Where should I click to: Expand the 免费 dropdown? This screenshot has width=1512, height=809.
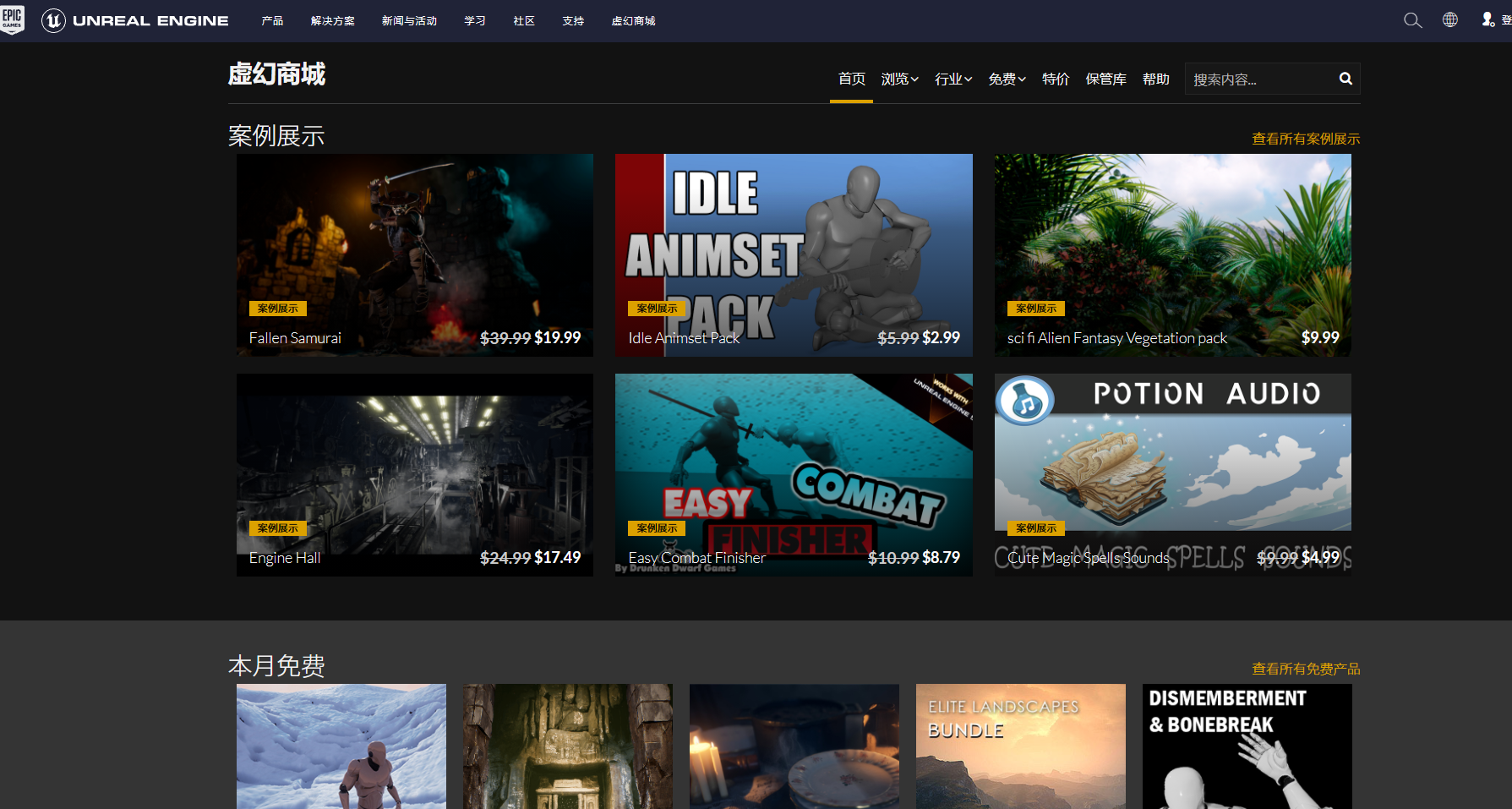click(1007, 79)
